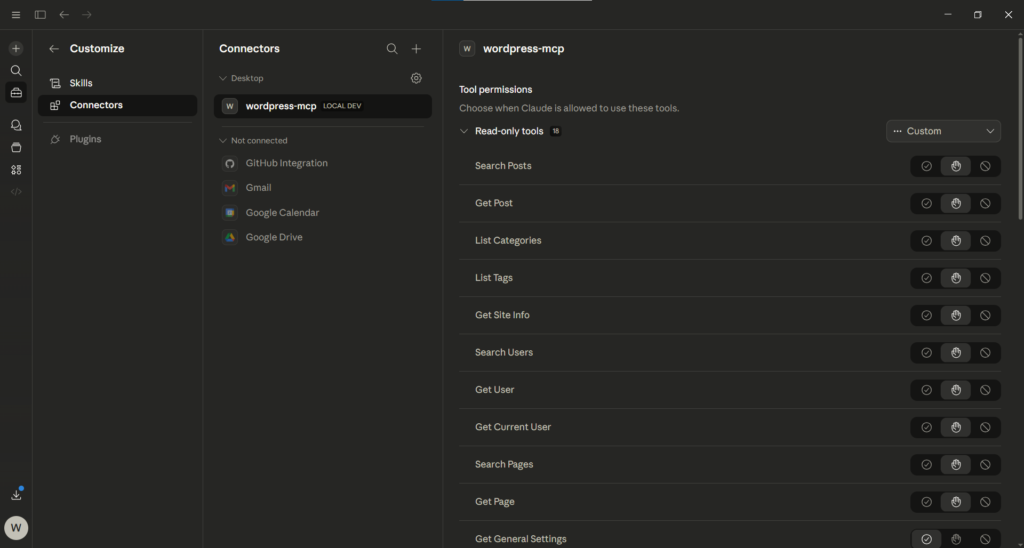The width and height of the screenshot is (1024, 548).
Task: Block the Get Post tool
Action: (x=985, y=204)
